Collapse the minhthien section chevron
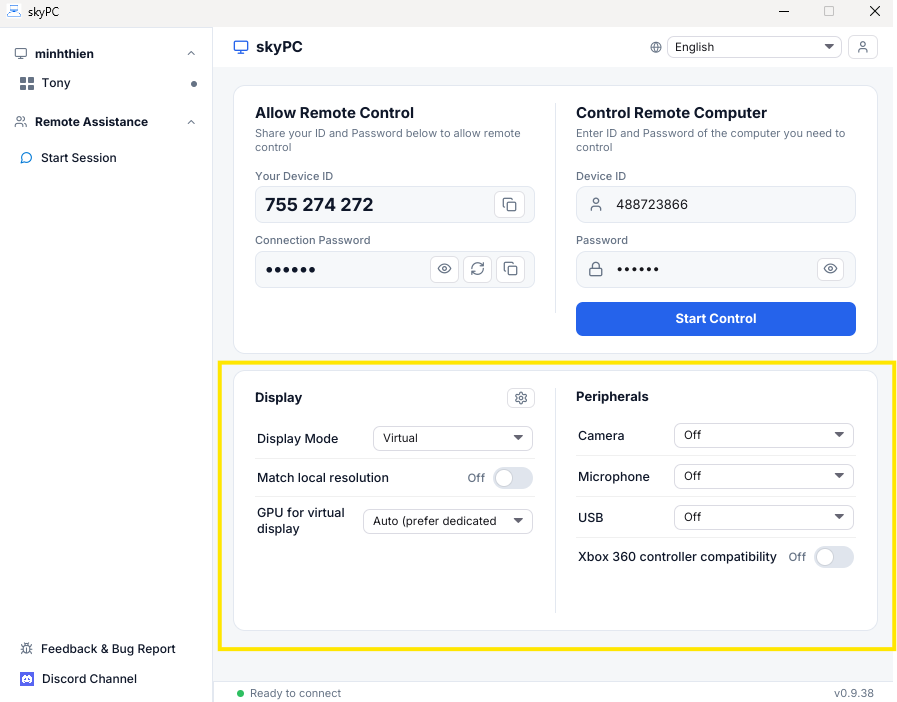The width and height of the screenshot is (897, 702). [192, 54]
